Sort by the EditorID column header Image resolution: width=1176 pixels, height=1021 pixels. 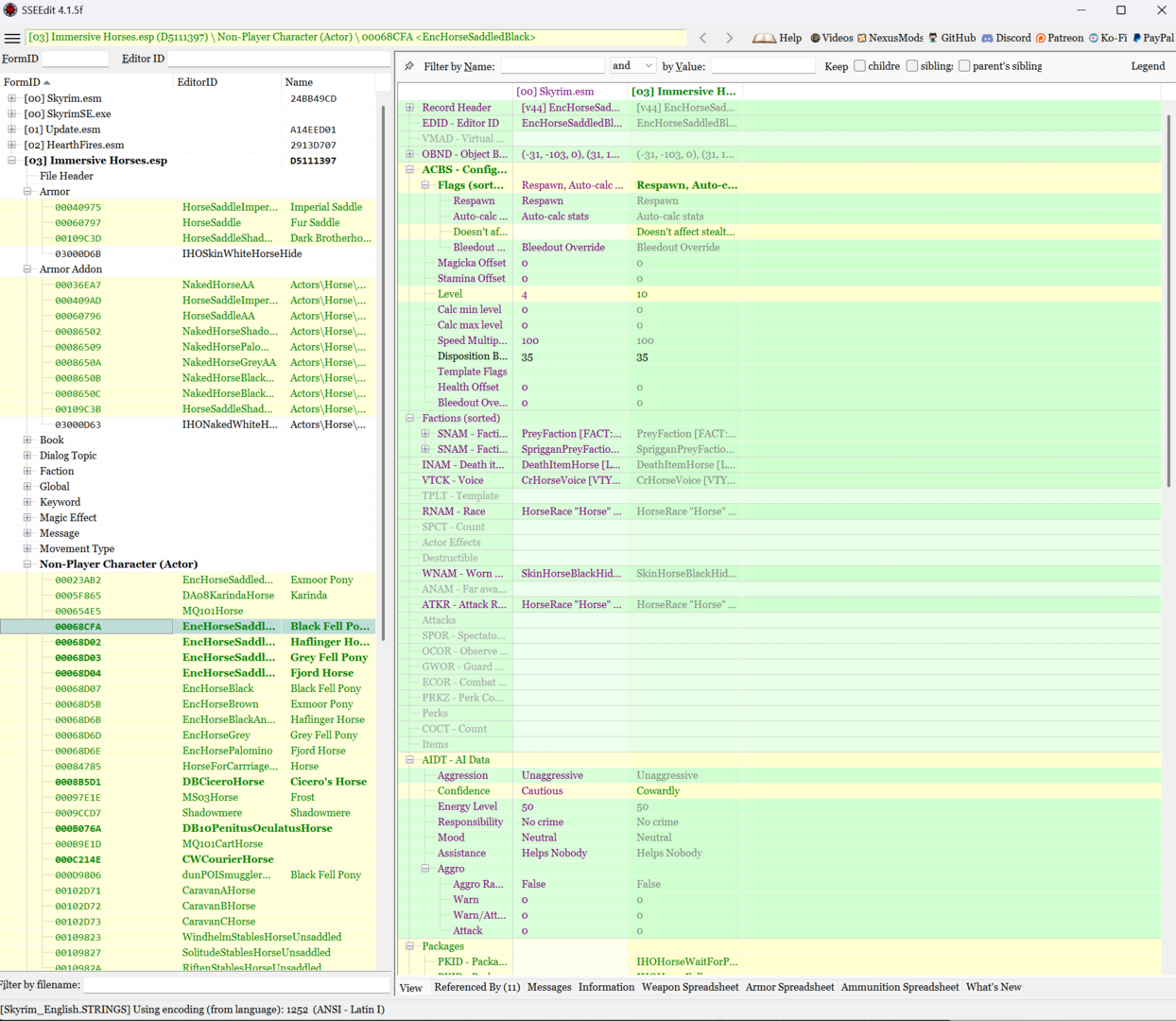click(228, 82)
